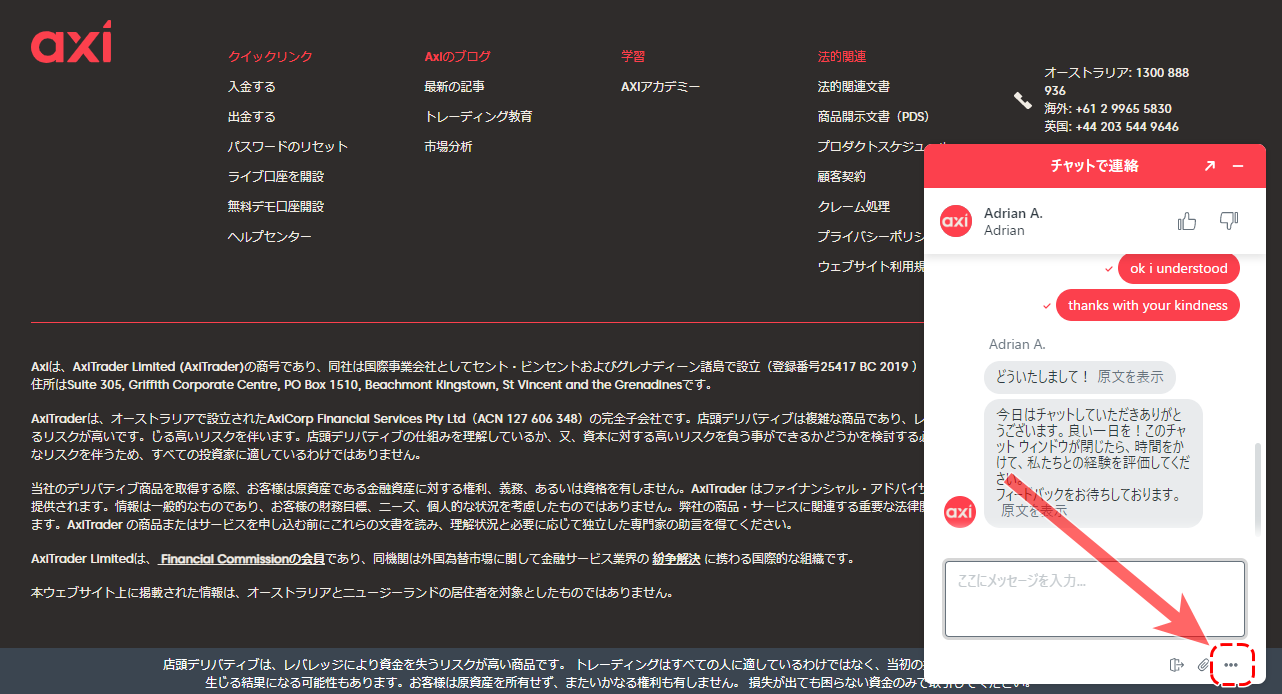
Task: Click the Axi logo in footer
Action: click(71, 43)
